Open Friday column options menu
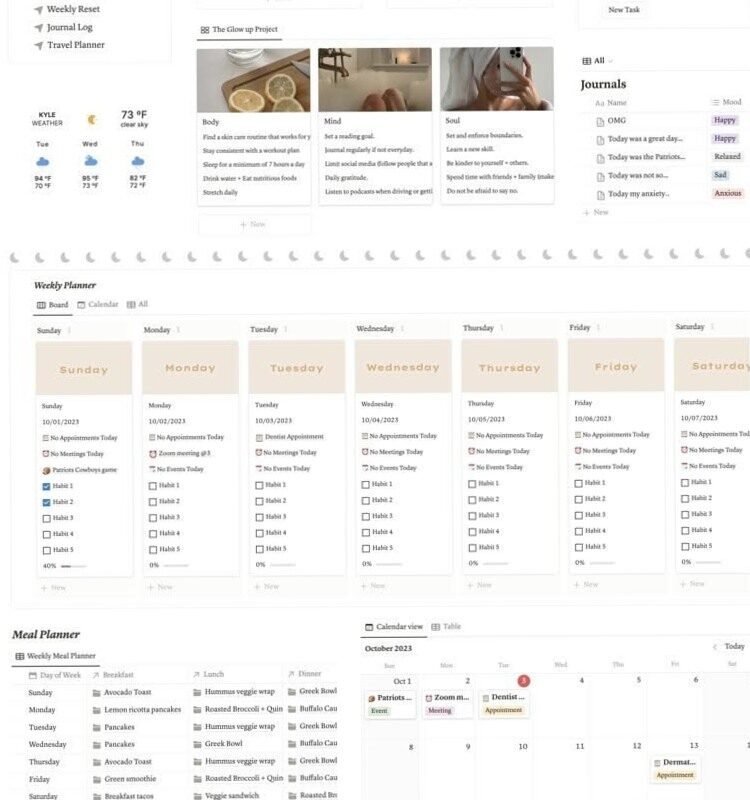The height and width of the screenshot is (800, 750). point(598,327)
